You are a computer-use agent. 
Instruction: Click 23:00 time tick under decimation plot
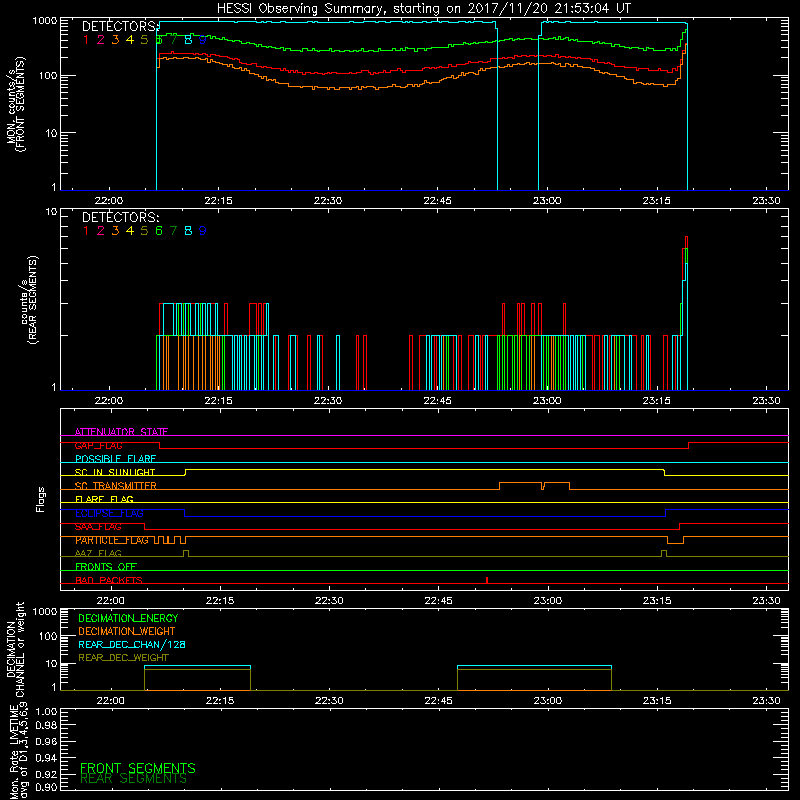coord(548,701)
